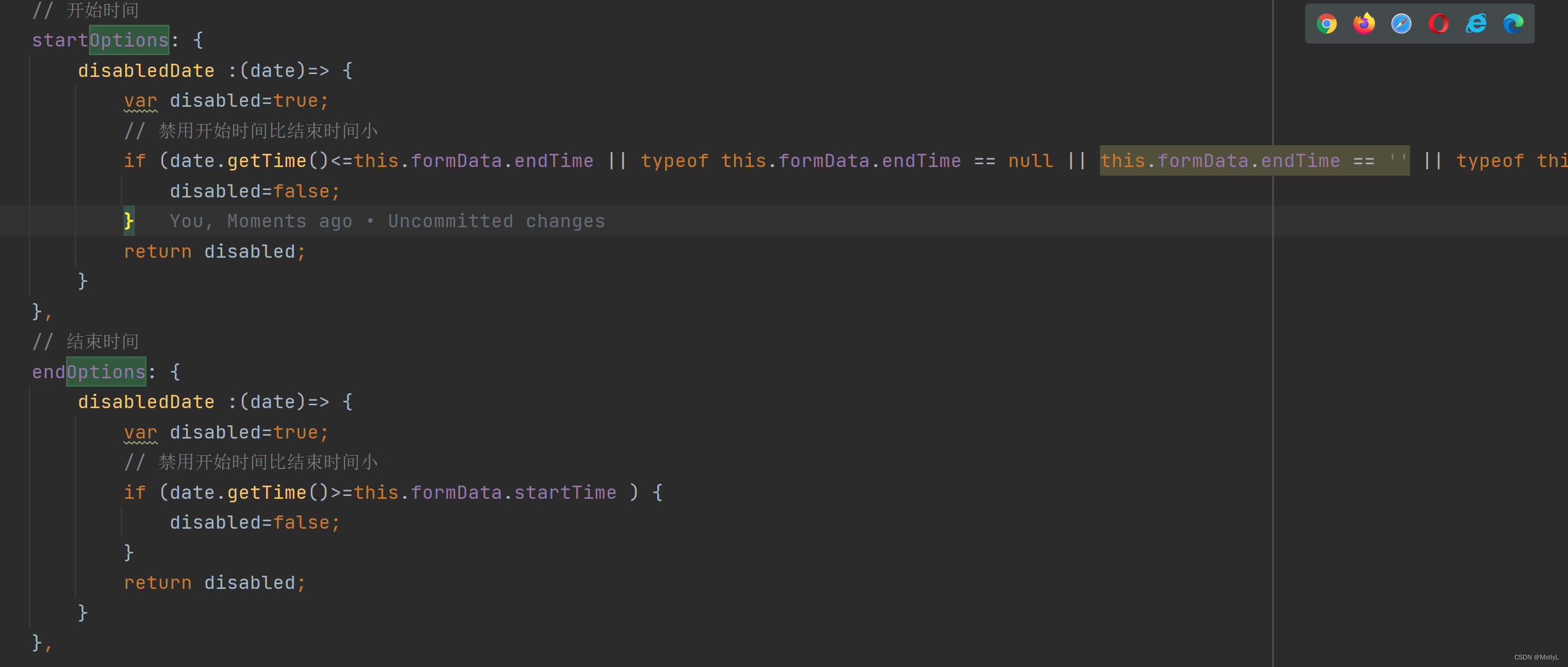
Task: Click first 'typeof' keyword in the if condition
Action: 674,161
